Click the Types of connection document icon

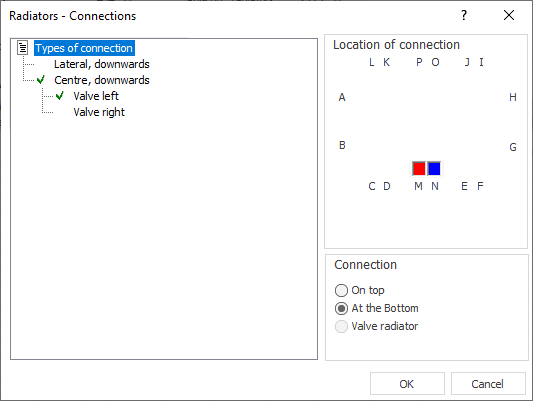point(23,48)
